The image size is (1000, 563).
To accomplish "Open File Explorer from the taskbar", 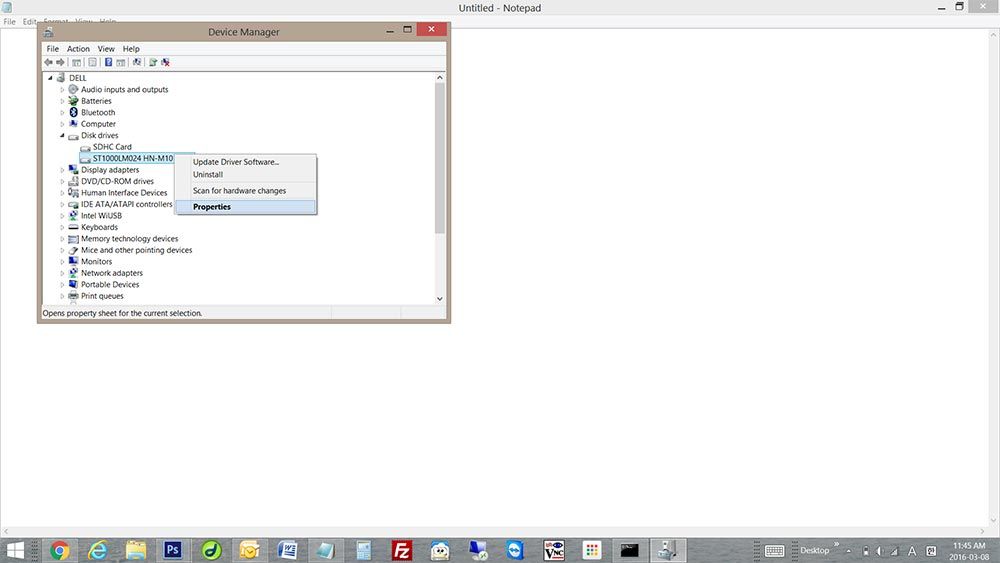I will tap(135, 550).
